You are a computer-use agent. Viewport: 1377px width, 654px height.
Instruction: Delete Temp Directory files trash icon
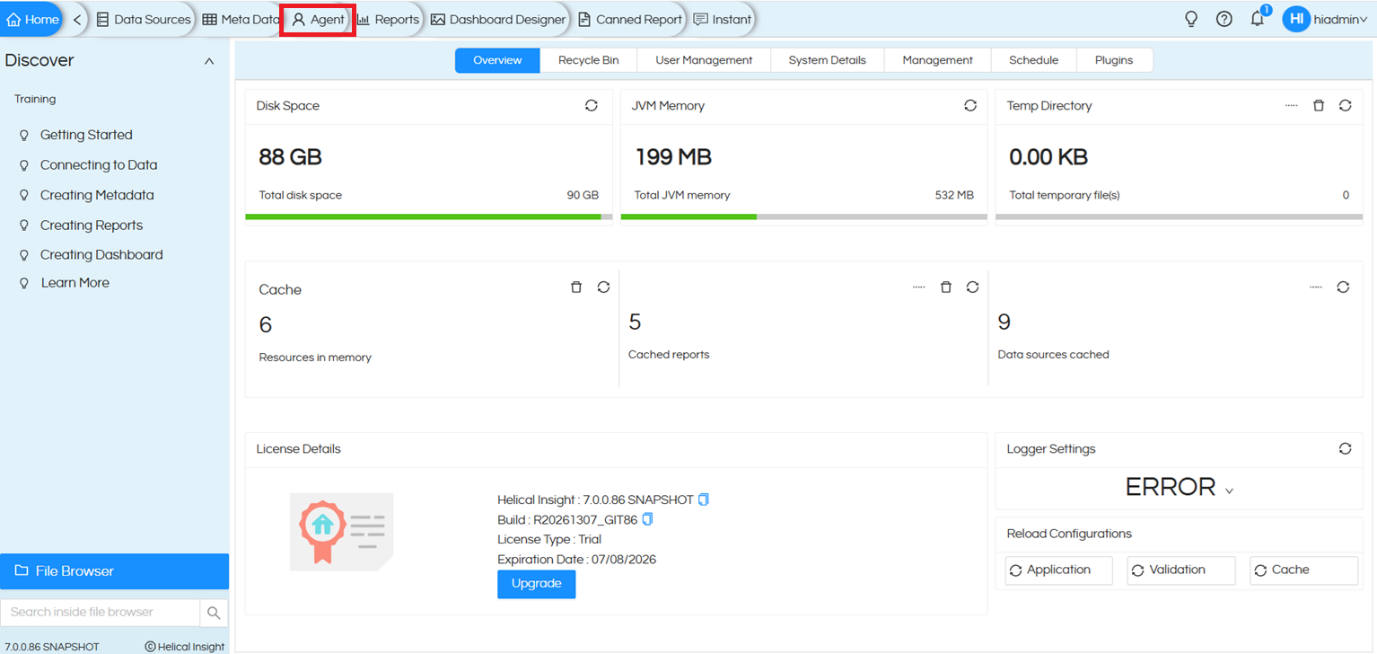pos(1318,105)
